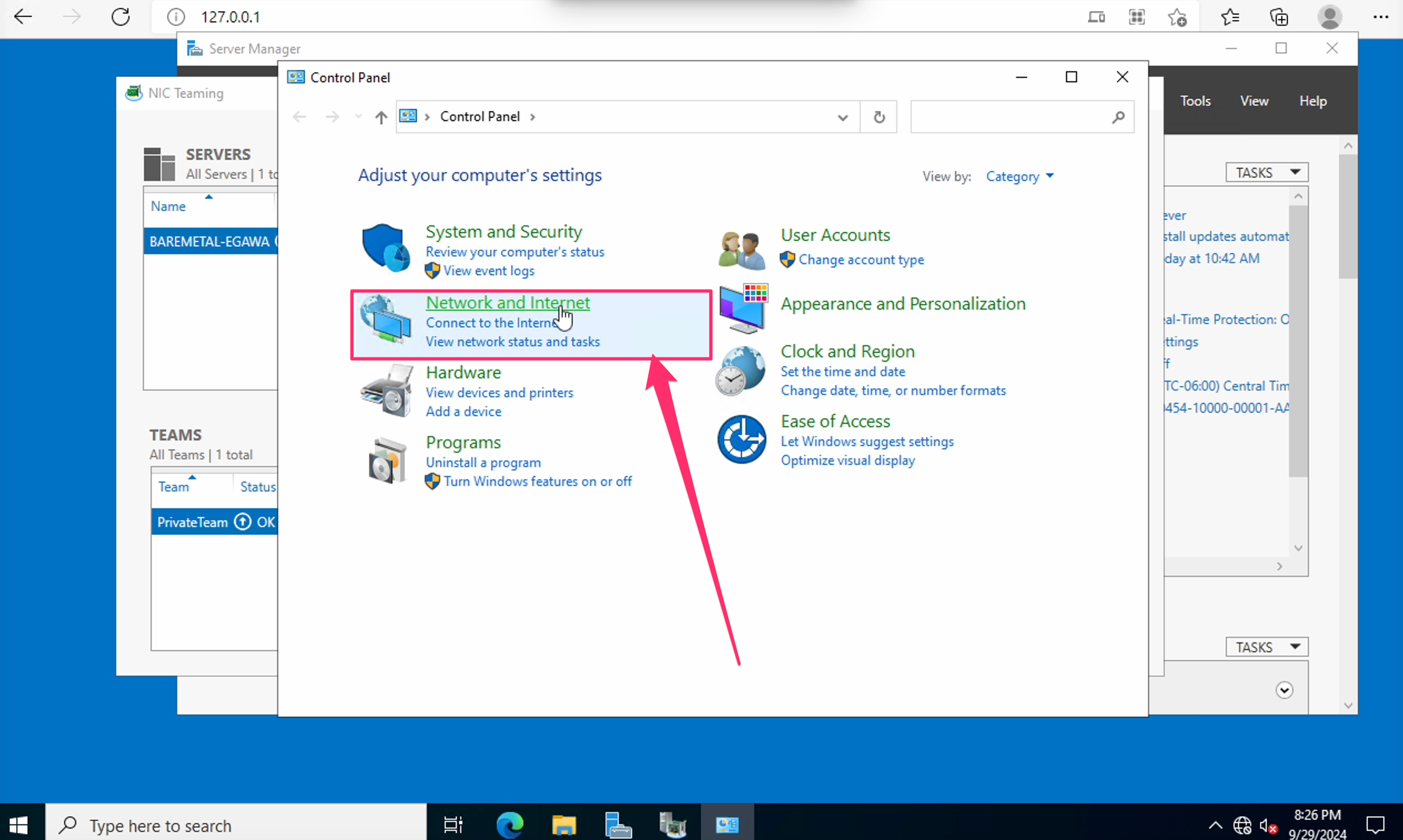This screenshot has width=1403, height=840.
Task: Open Uninstall a program link
Action: pos(483,463)
